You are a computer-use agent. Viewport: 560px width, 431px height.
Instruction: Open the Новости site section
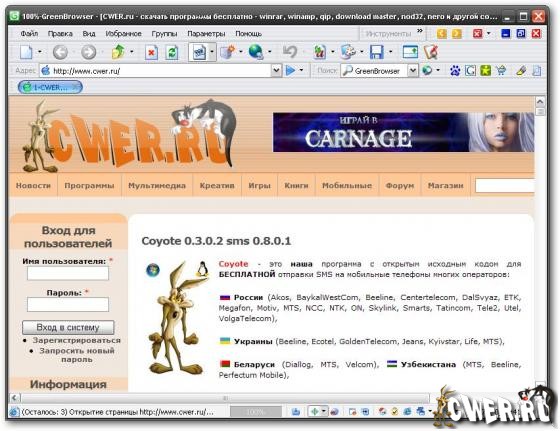point(33,186)
